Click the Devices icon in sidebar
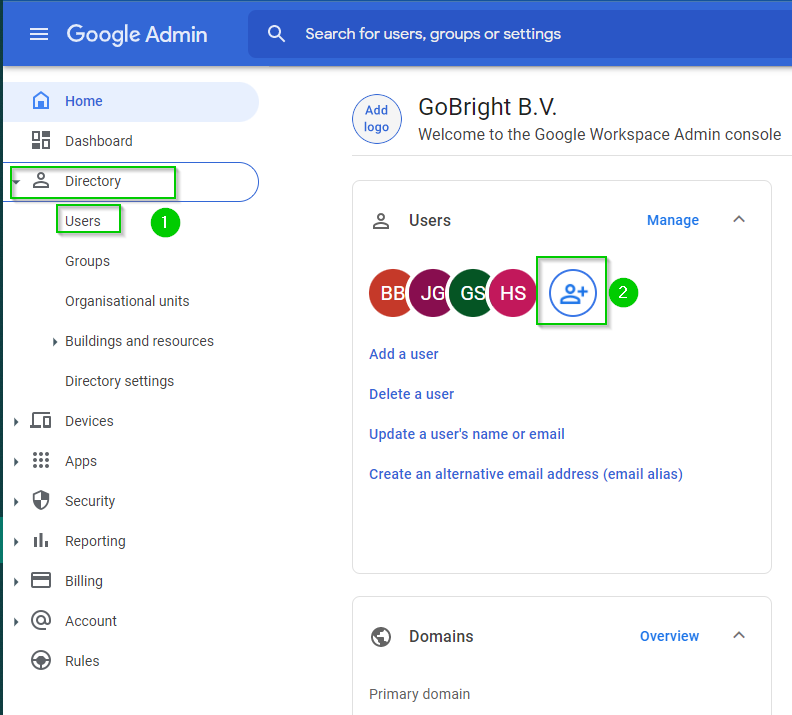This screenshot has width=792, height=715. pos(41,420)
